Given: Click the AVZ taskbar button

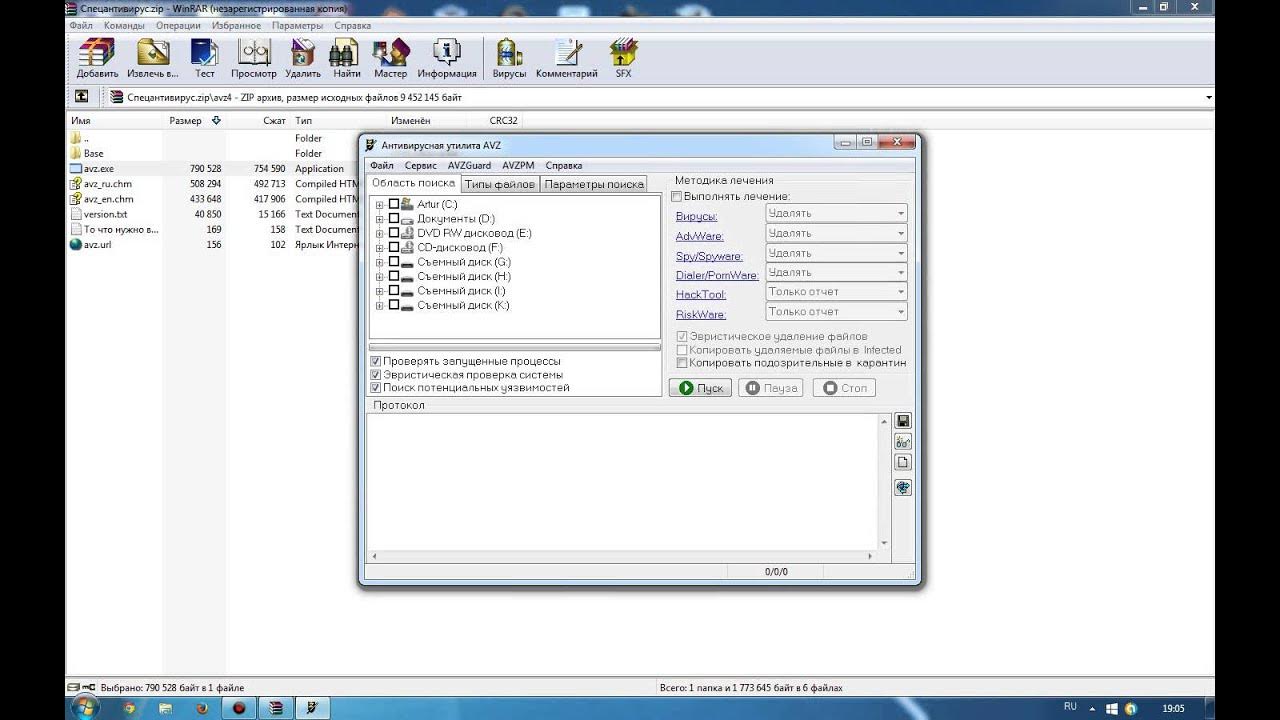Looking at the screenshot, I should click(x=312, y=708).
